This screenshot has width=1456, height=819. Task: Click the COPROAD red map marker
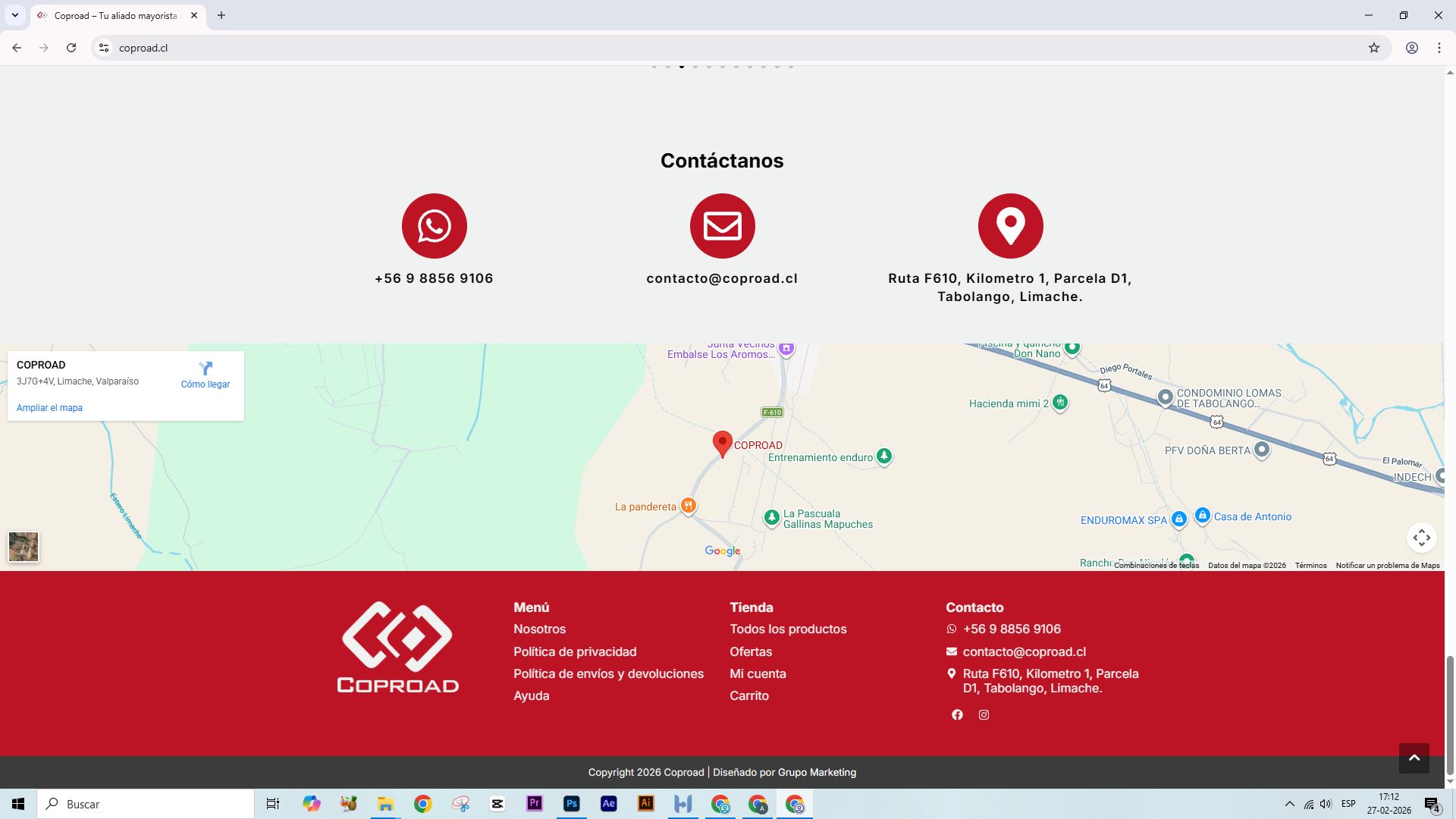(x=722, y=443)
